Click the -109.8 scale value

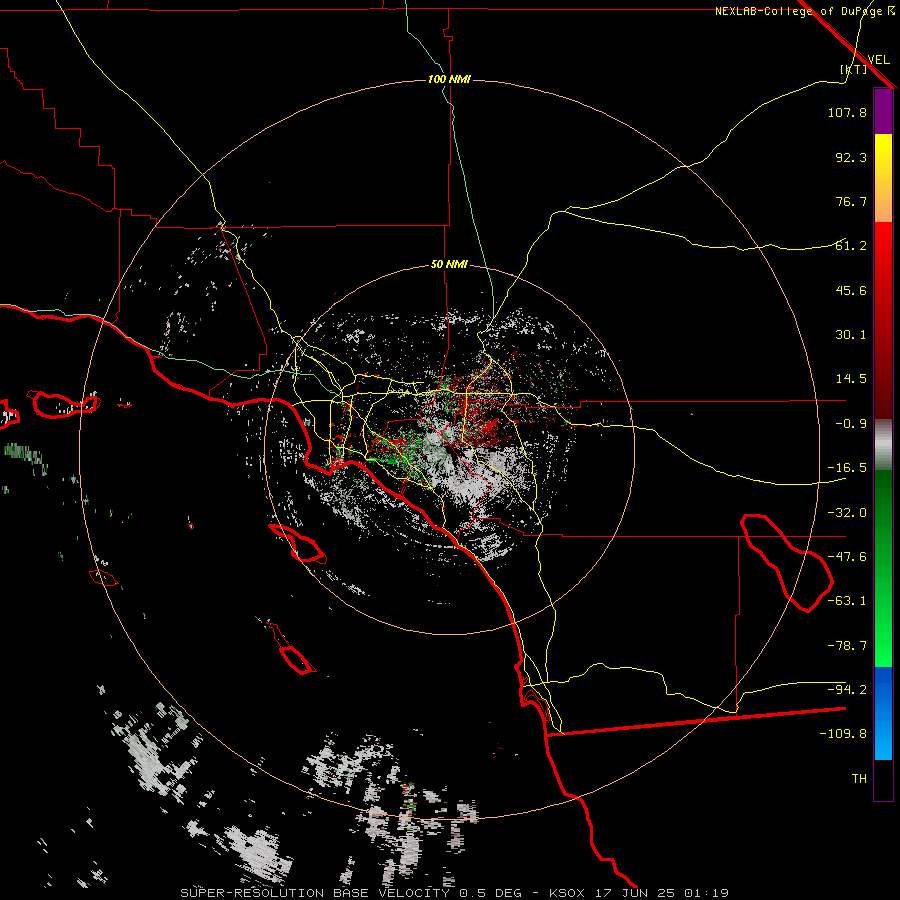pyautogui.click(x=843, y=734)
